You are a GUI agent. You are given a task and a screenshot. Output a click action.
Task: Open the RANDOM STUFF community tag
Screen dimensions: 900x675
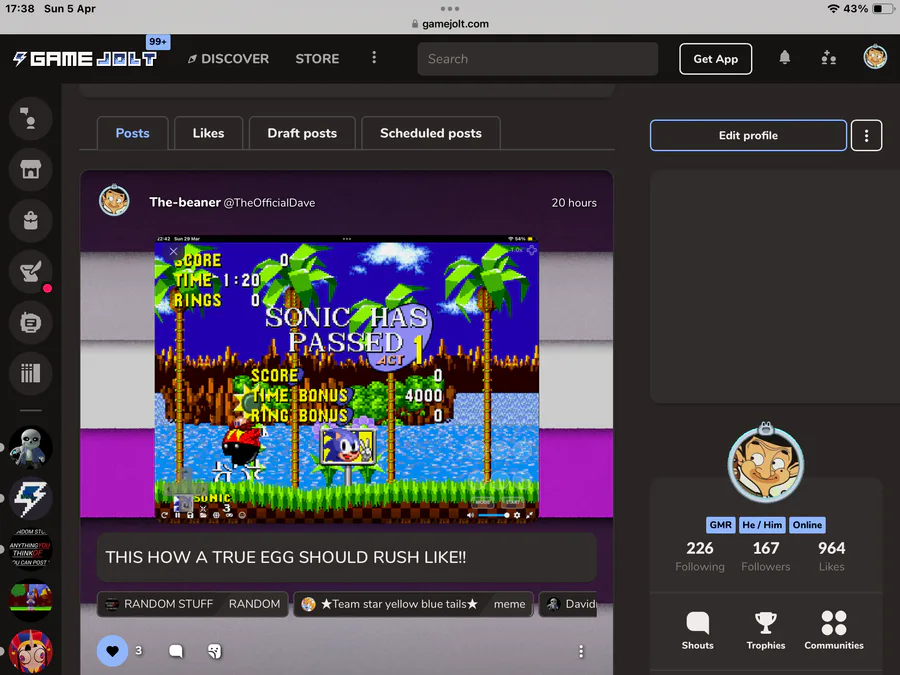(x=160, y=604)
